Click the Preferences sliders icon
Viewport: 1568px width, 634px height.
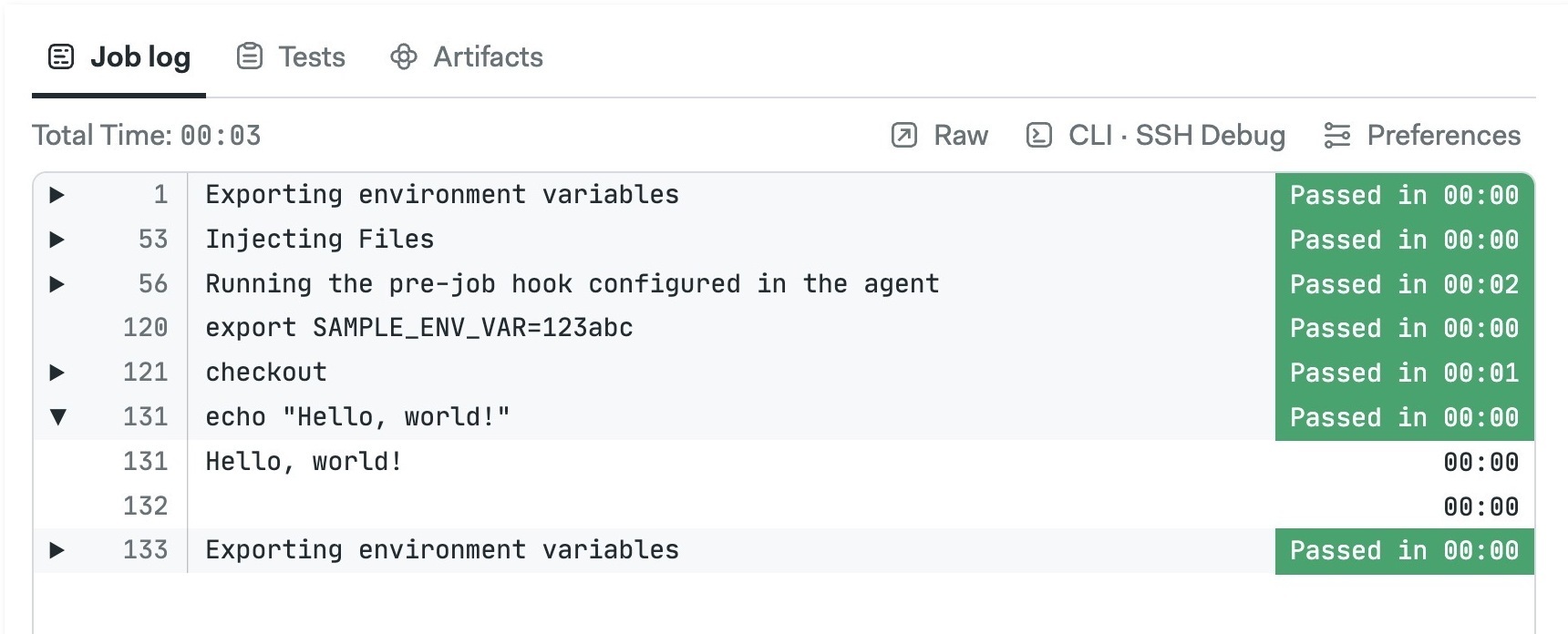tap(1337, 136)
